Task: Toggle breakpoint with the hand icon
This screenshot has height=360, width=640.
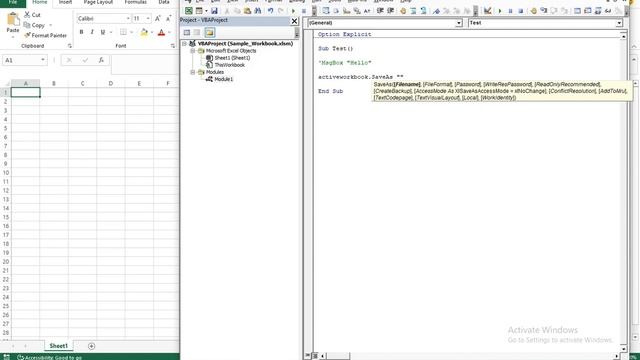Action: pos(533,11)
